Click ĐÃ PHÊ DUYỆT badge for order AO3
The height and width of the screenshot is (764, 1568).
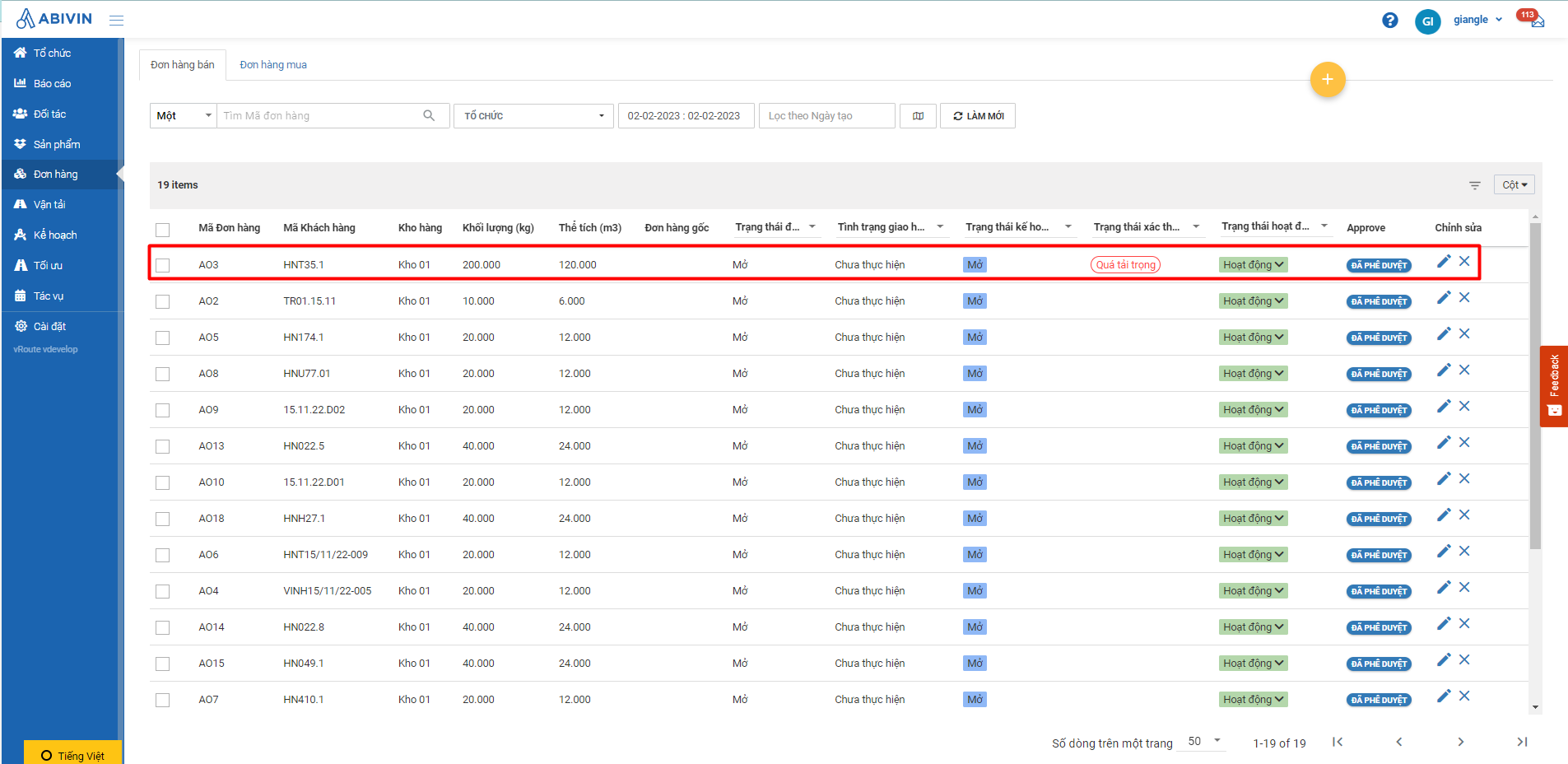point(1379,265)
